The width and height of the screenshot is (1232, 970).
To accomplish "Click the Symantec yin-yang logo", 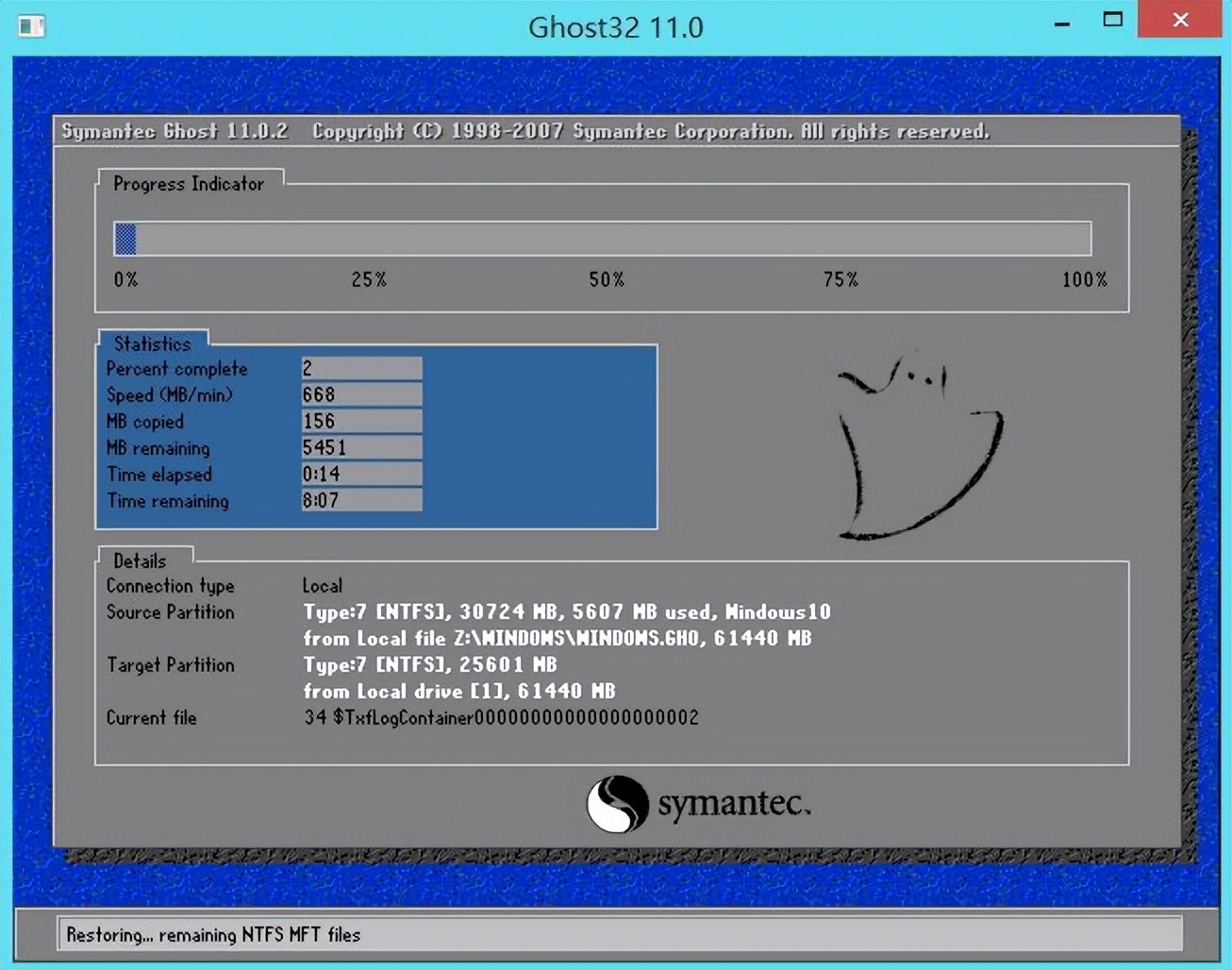I will pyautogui.click(x=617, y=804).
